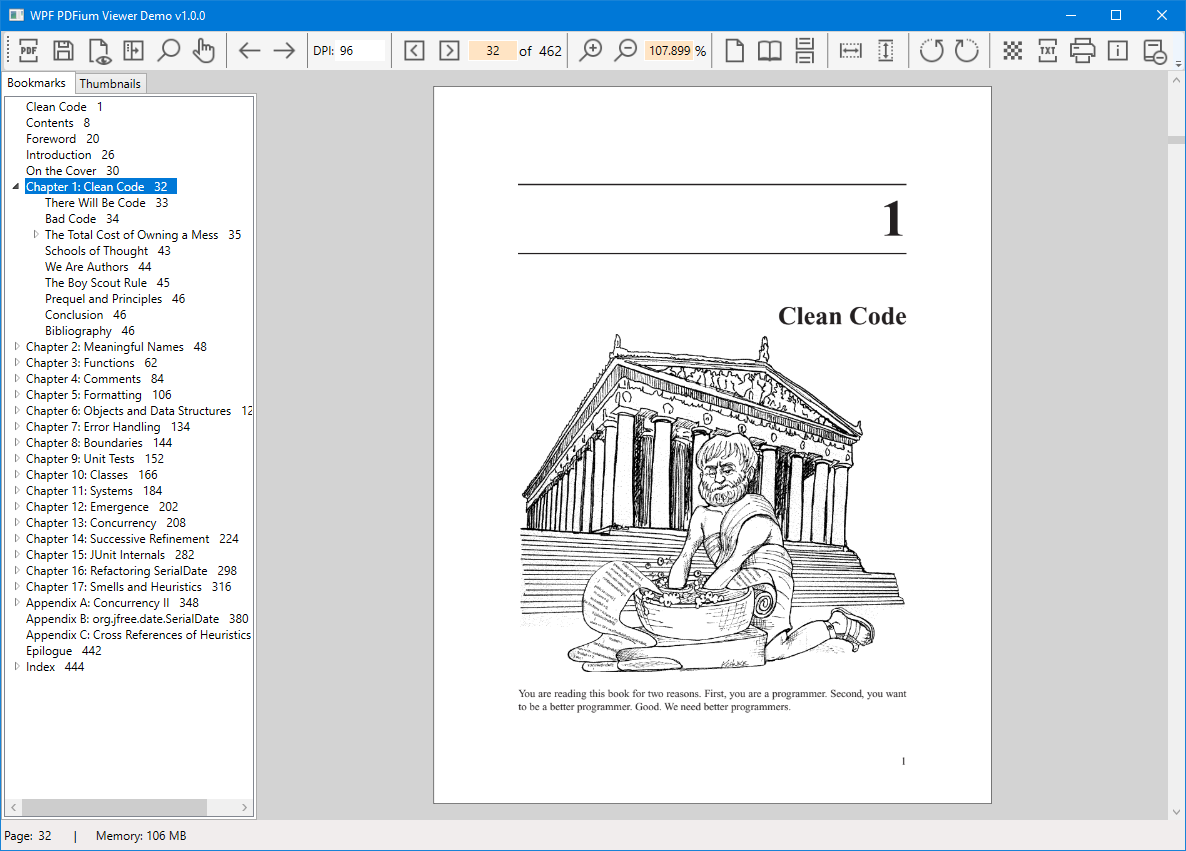The image size is (1186, 851).
Task: Click bookmarks horizontal scrollbar left arrow
Action: point(14,807)
